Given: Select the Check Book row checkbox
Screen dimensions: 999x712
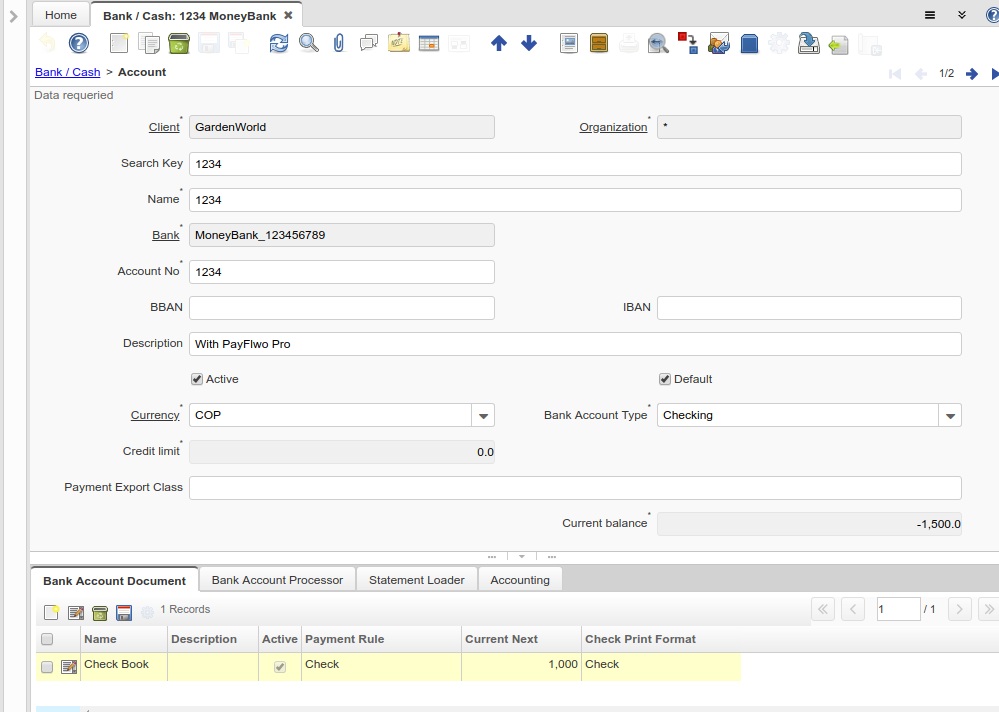Looking at the screenshot, I should [47, 667].
